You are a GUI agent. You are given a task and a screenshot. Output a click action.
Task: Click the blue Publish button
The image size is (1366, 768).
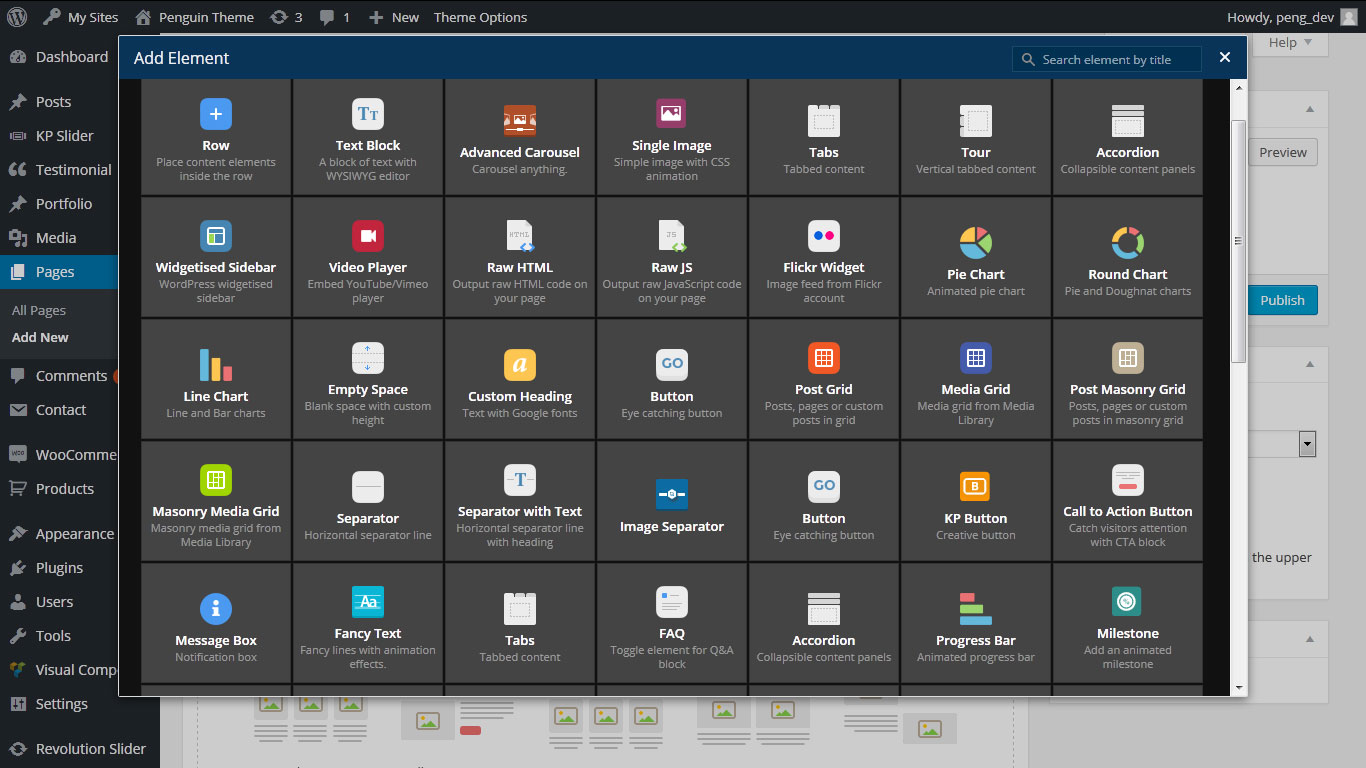point(1282,300)
